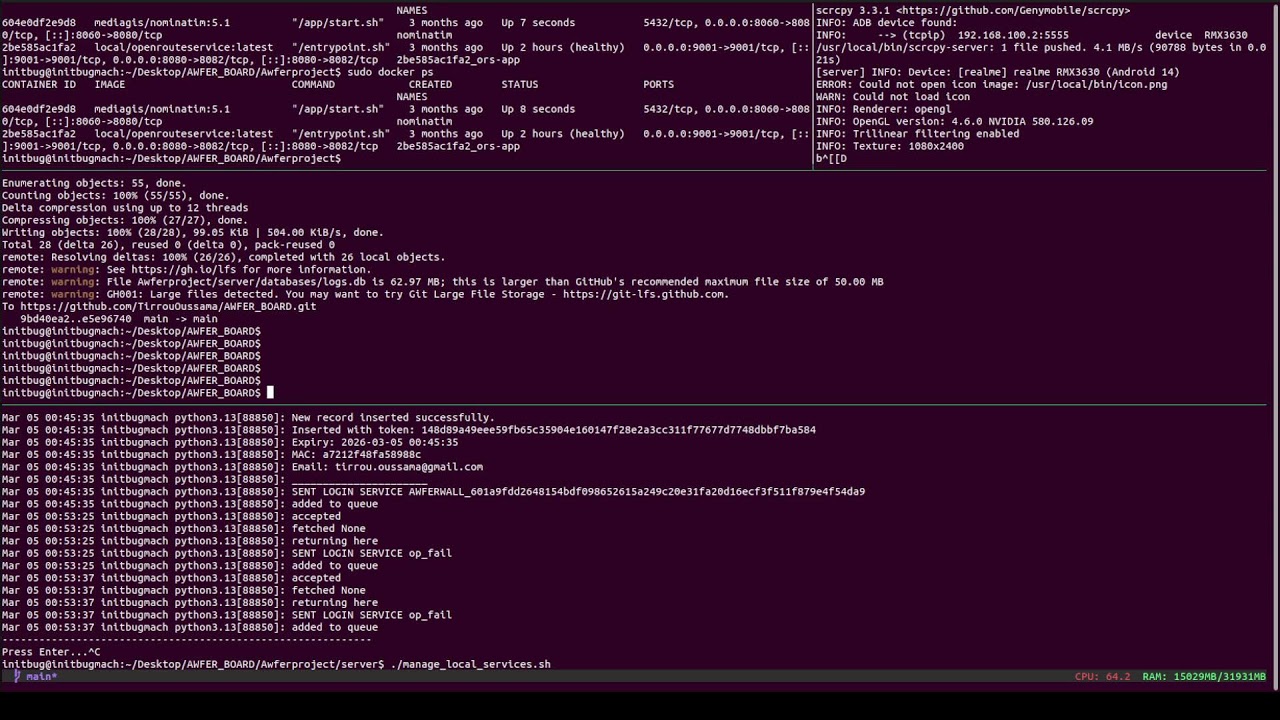This screenshot has height=720, width=1280.
Task: Click the 'INFO: Texture: 1080x2400' line
Action: tap(890, 146)
